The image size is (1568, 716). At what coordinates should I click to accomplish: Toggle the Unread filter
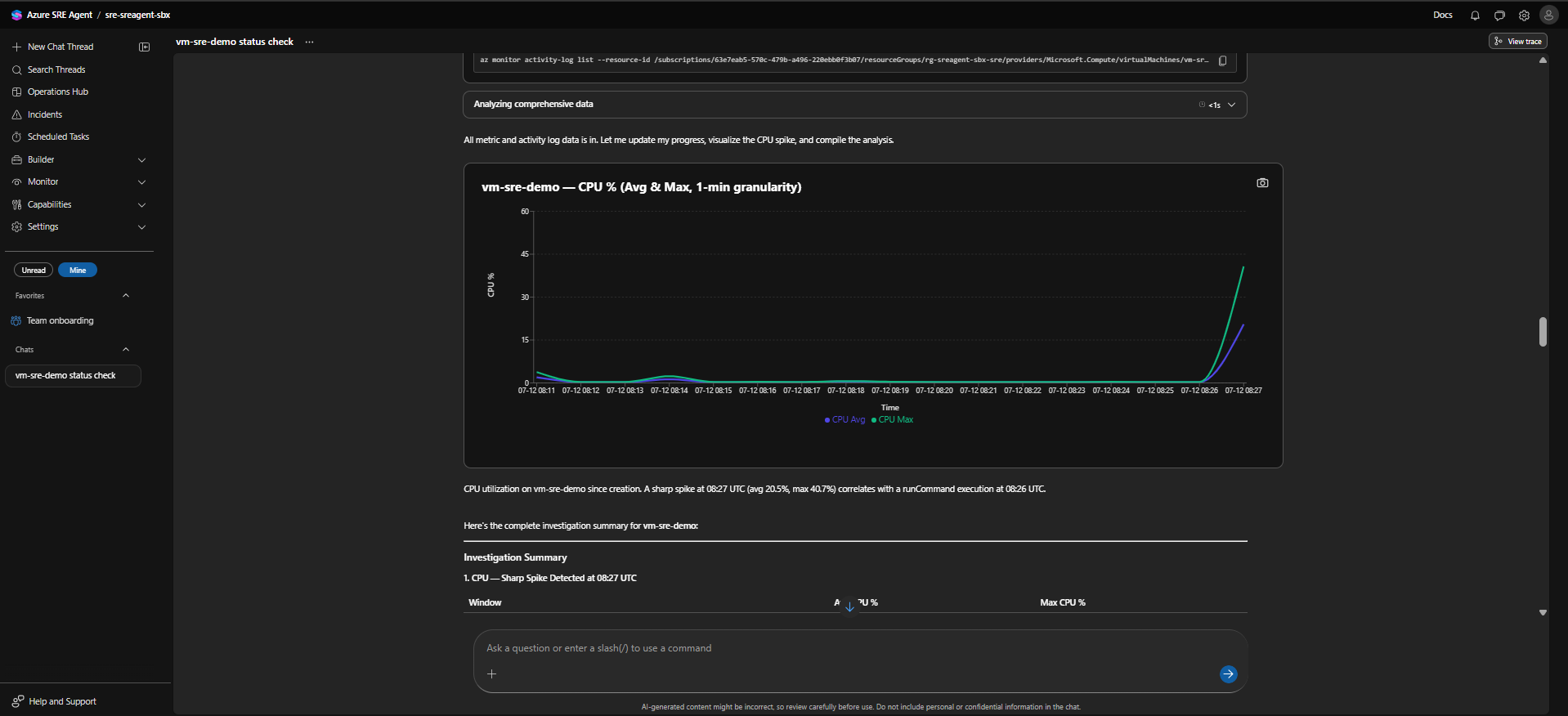pos(34,270)
